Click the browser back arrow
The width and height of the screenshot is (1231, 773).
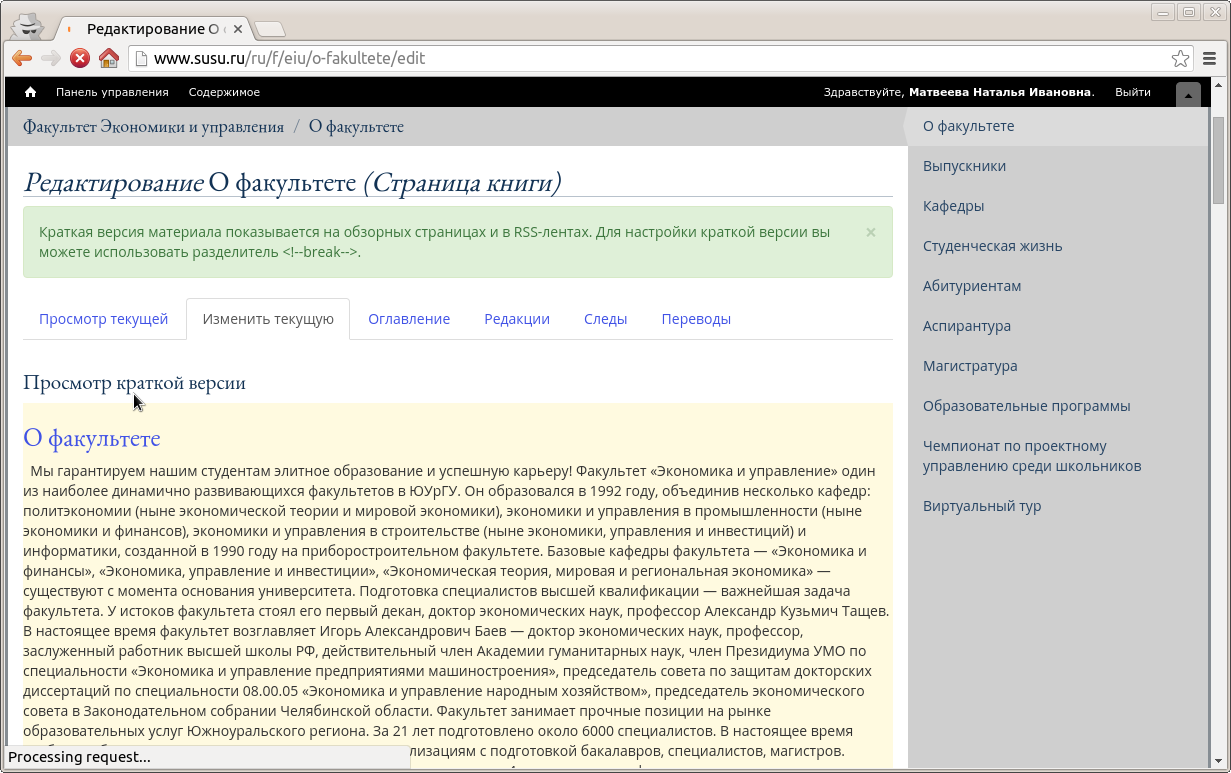click(22, 58)
